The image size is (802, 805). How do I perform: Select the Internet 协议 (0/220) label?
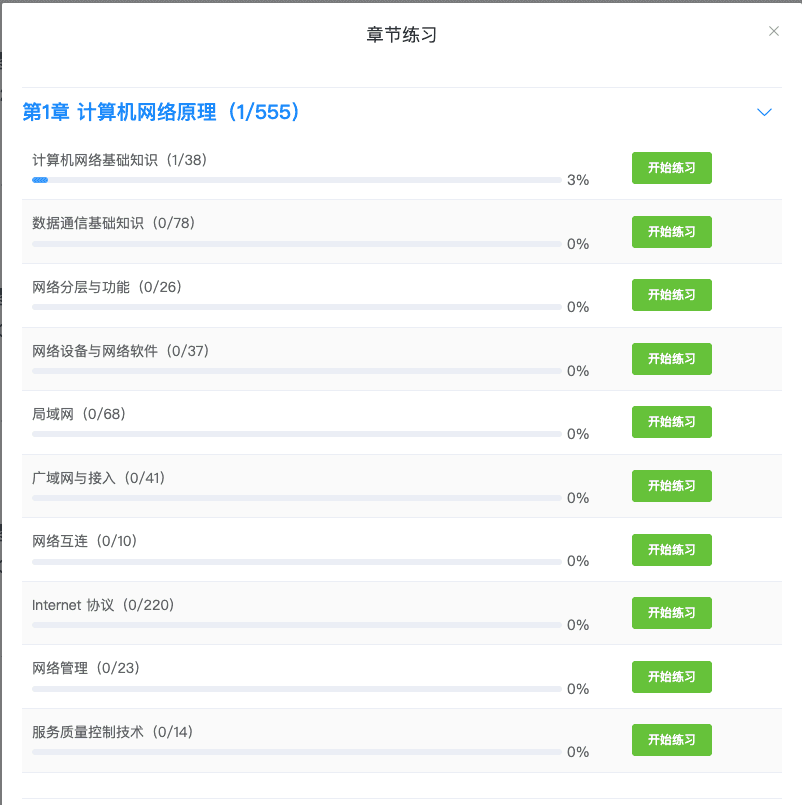[x=103, y=605]
